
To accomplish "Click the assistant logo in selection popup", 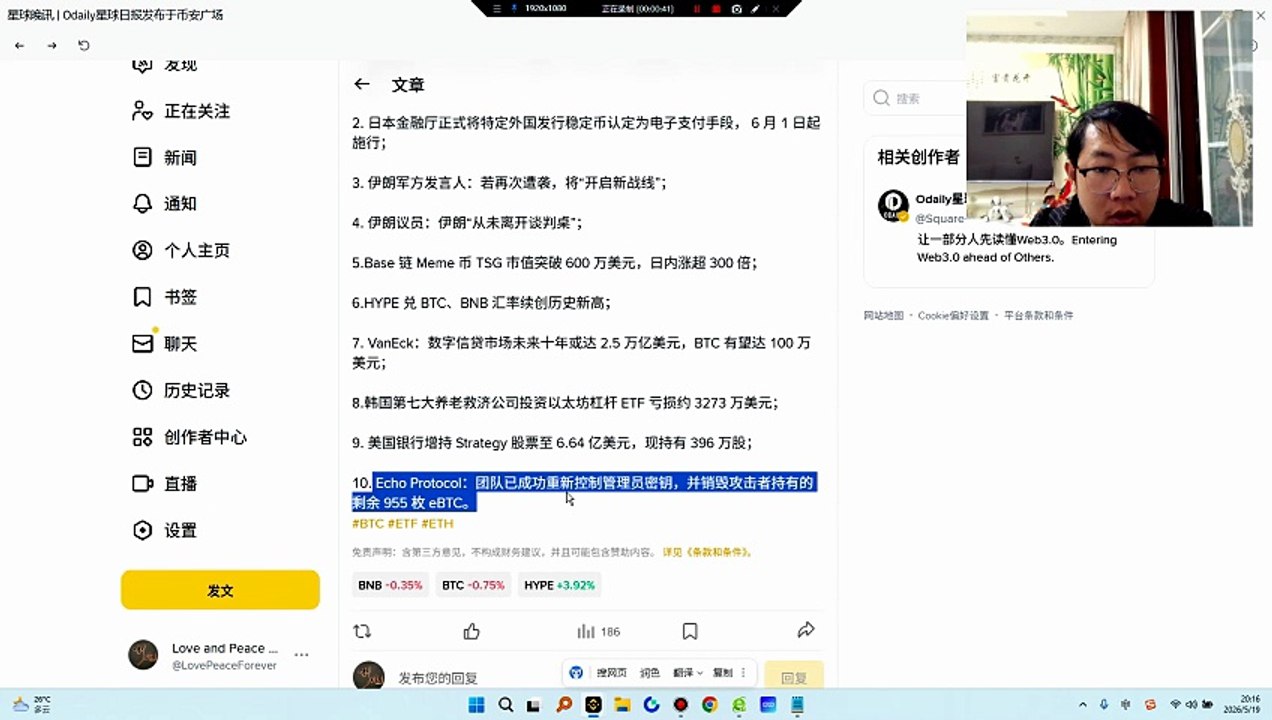I will tap(576, 673).
